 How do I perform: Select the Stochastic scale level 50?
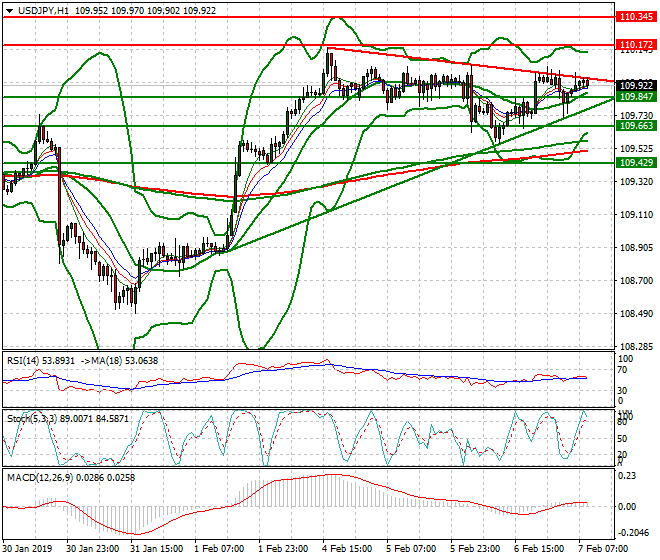click(x=622, y=439)
